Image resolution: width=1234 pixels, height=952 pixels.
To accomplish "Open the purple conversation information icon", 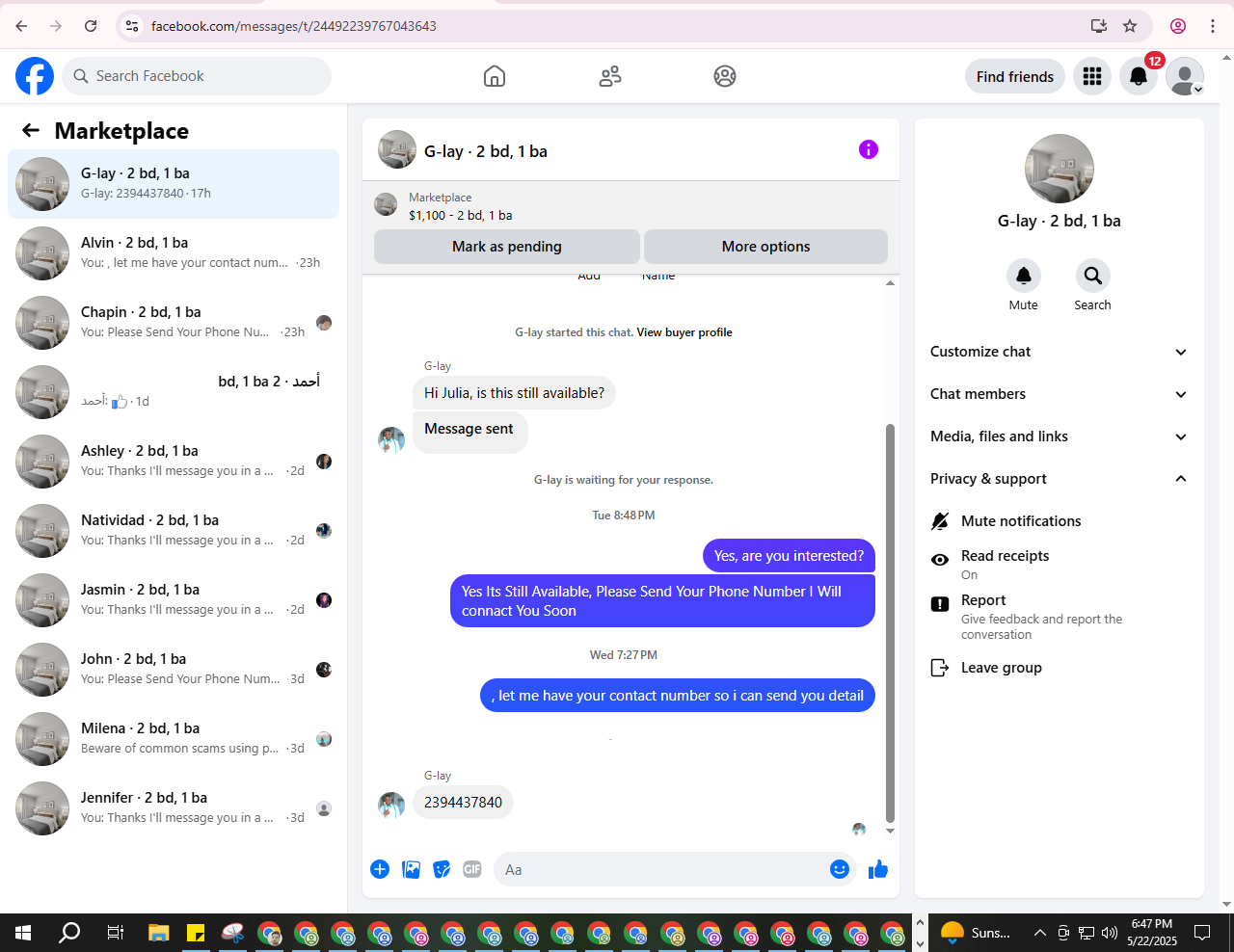I will [869, 149].
